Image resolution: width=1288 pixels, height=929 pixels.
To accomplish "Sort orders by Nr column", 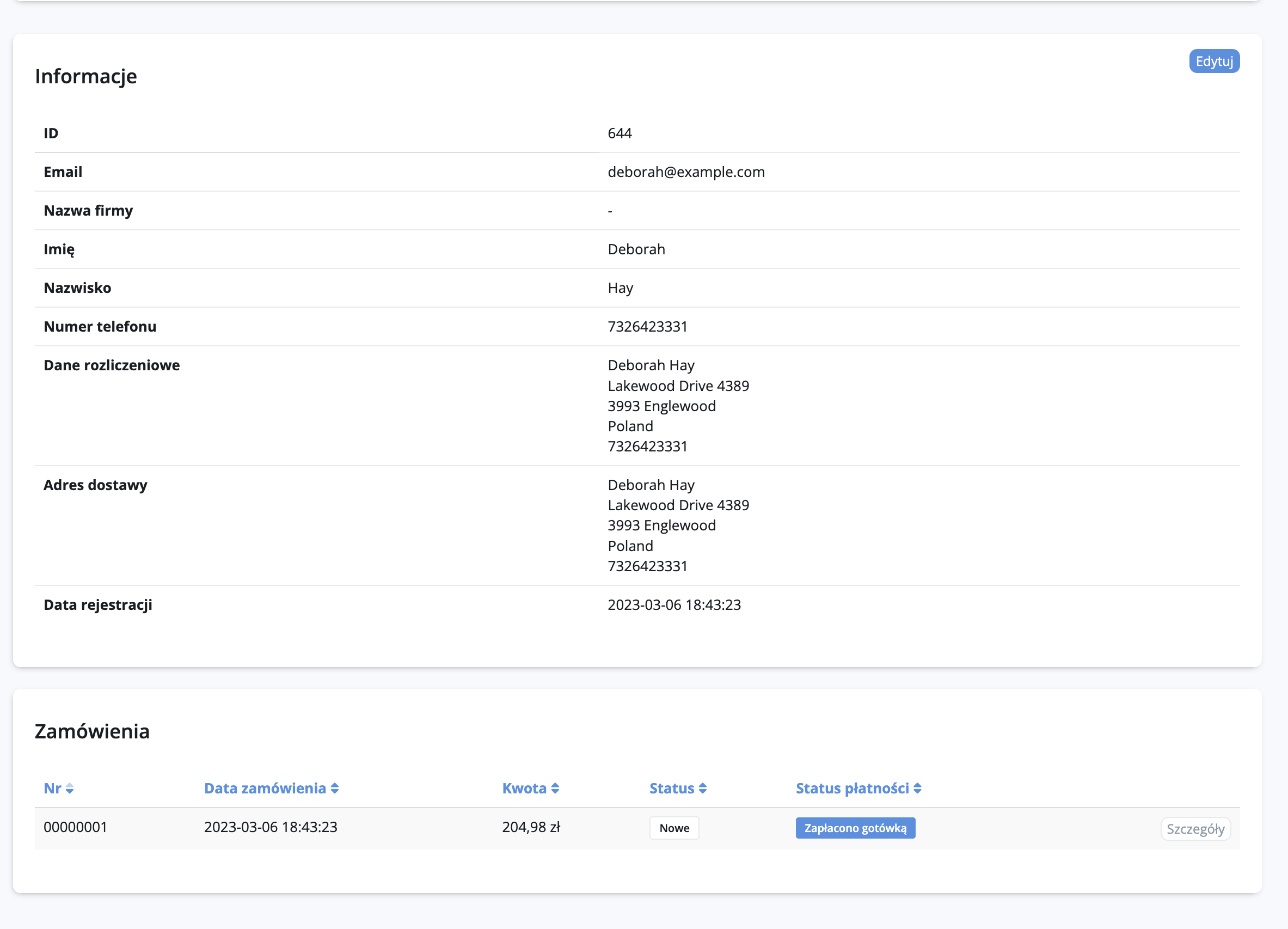I will pyautogui.click(x=52, y=788).
